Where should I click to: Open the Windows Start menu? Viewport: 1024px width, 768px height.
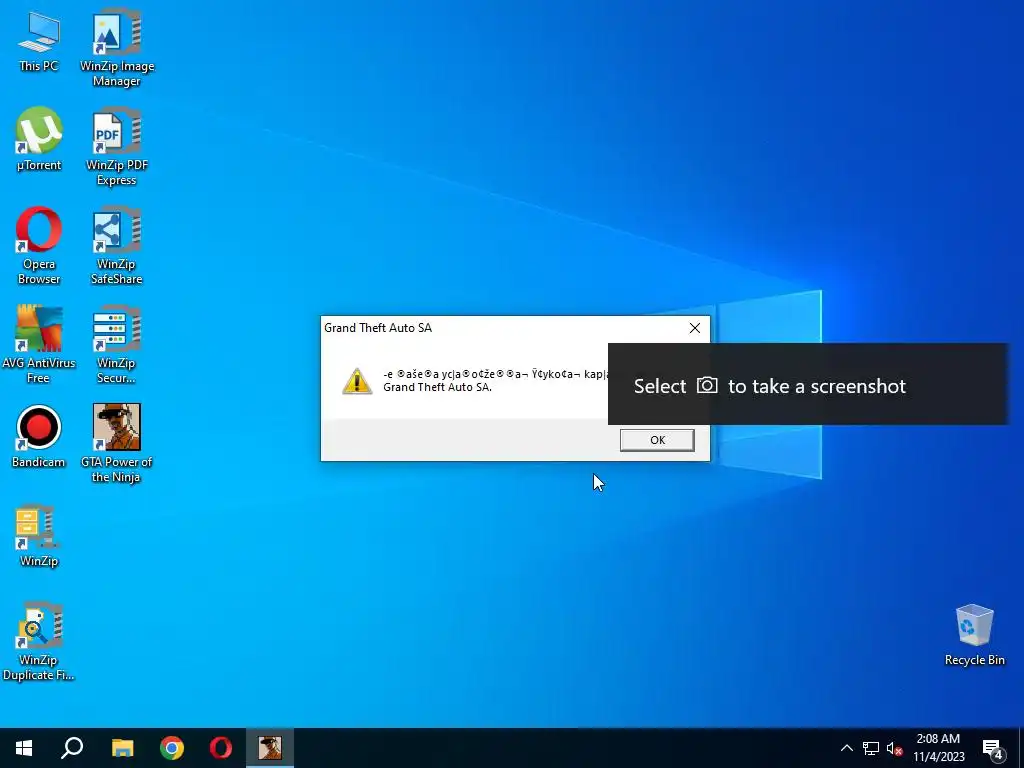(x=24, y=748)
